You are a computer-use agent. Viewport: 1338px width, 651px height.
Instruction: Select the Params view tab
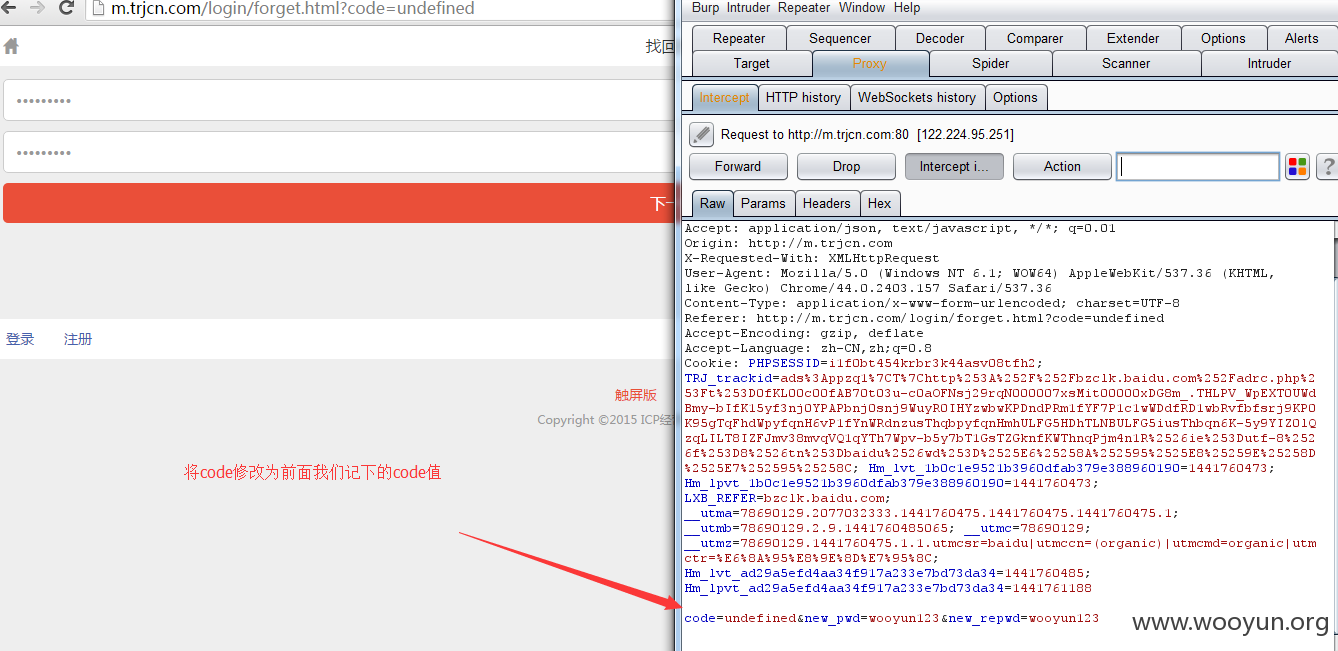(764, 203)
